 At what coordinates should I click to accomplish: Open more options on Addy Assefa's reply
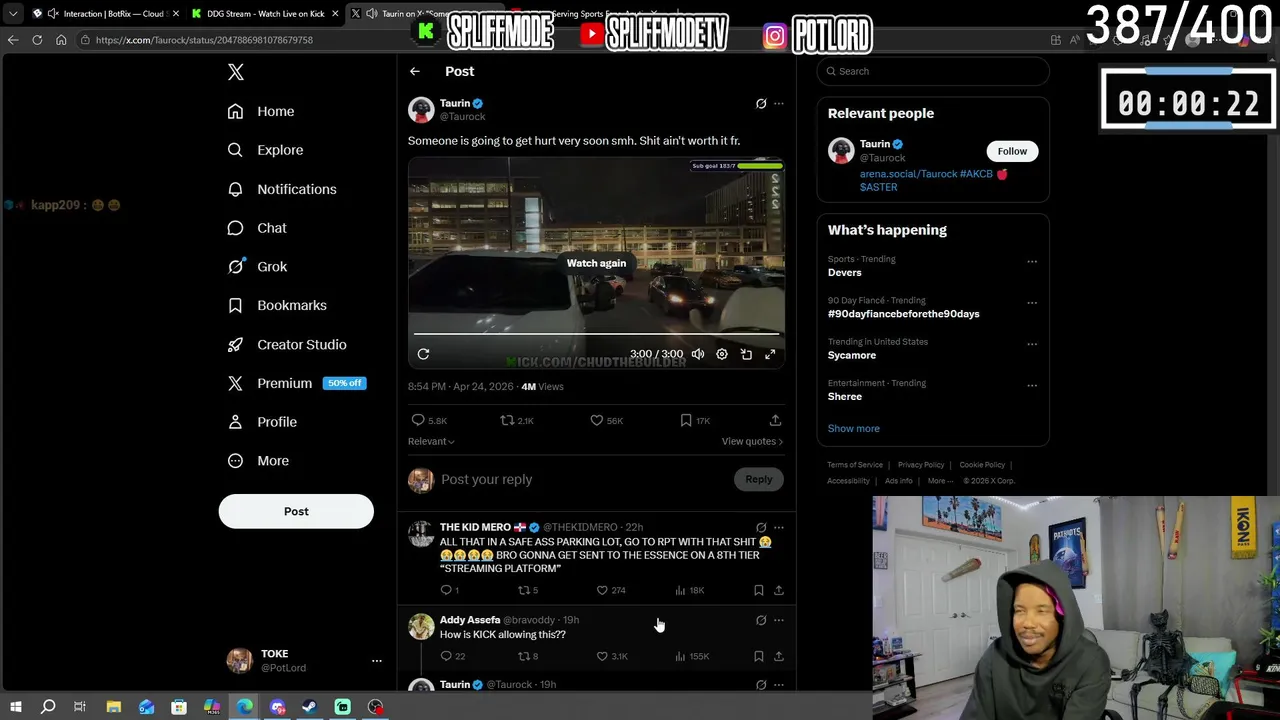coord(779,620)
